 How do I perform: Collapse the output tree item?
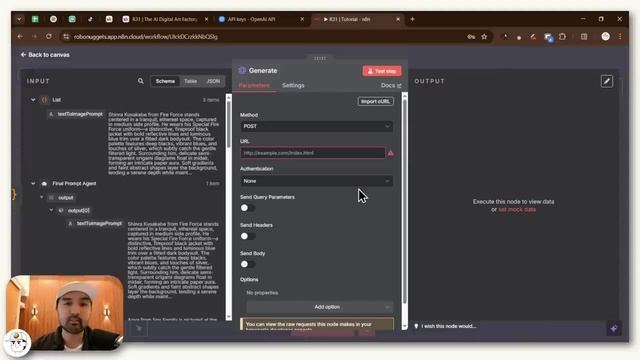click(x=41, y=197)
